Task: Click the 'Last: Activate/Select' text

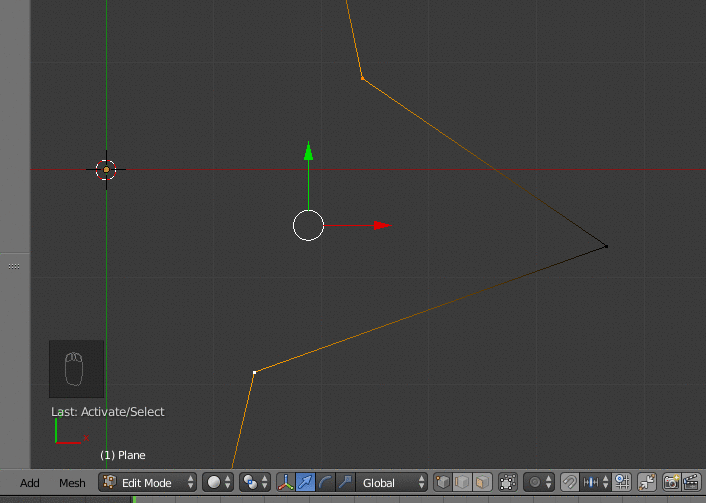Action: click(x=108, y=412)
